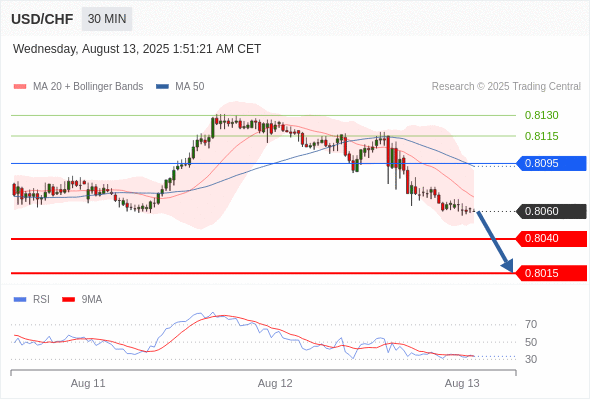This screenshot has width=590, height=400.
Task: Click the Aug 12 date axis label
Action: [275, 383]
